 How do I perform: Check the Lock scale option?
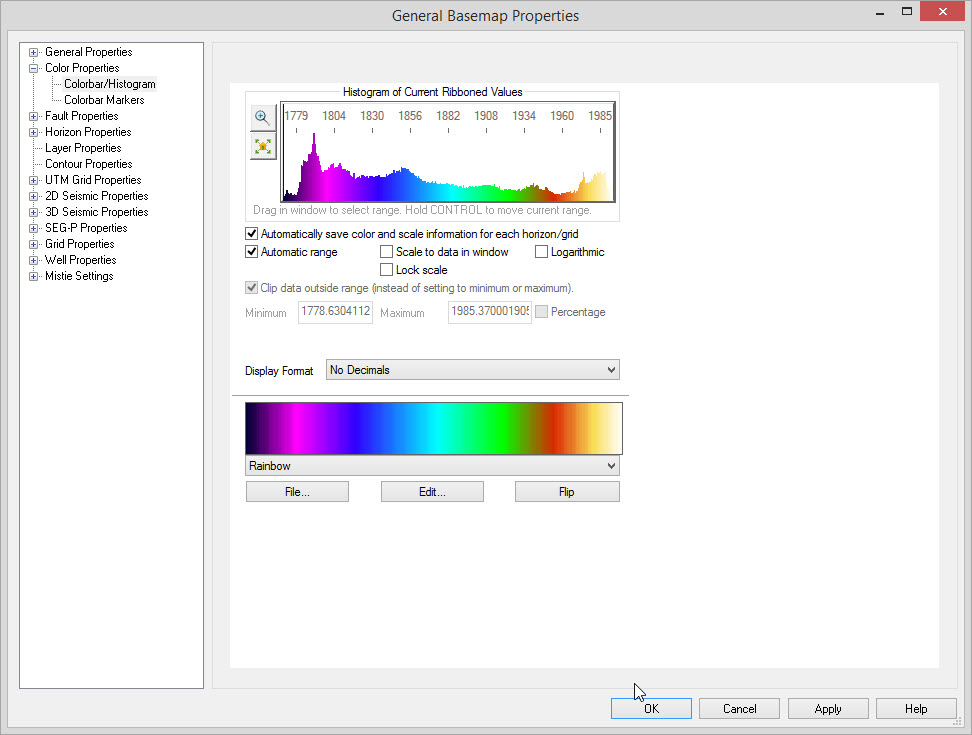[387, 270]
